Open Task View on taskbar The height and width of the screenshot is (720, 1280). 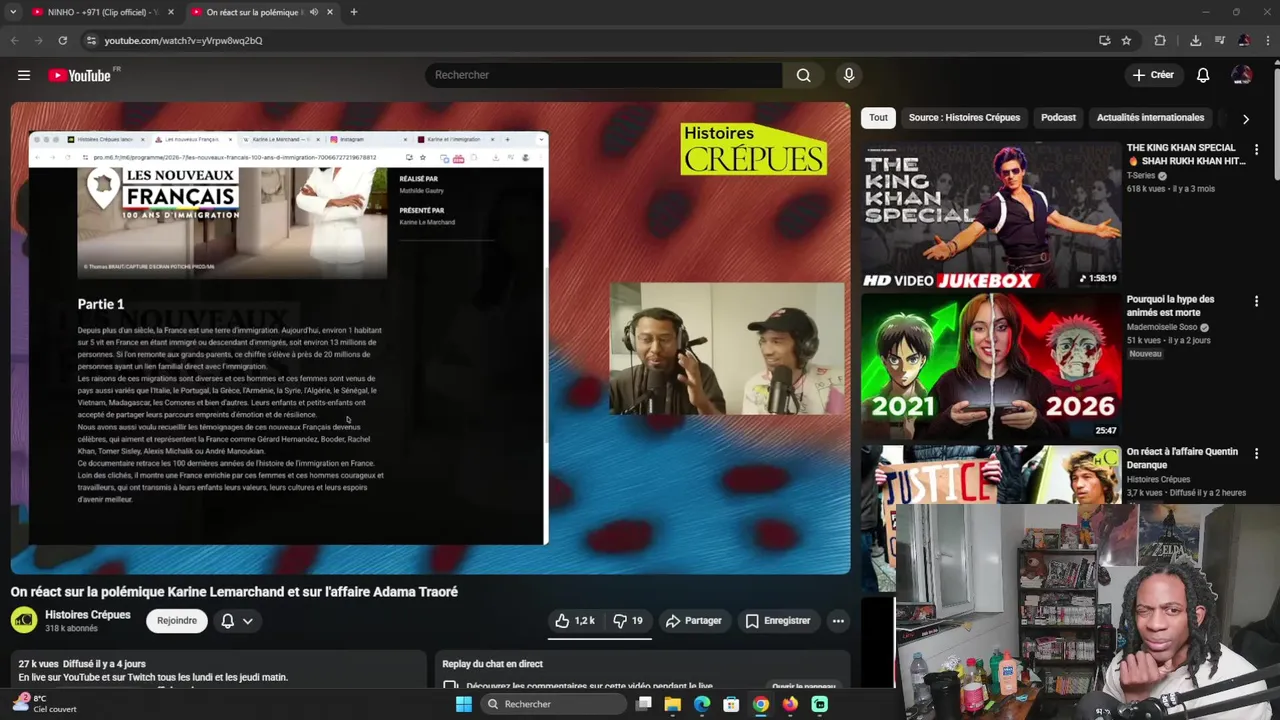point(644,704)
